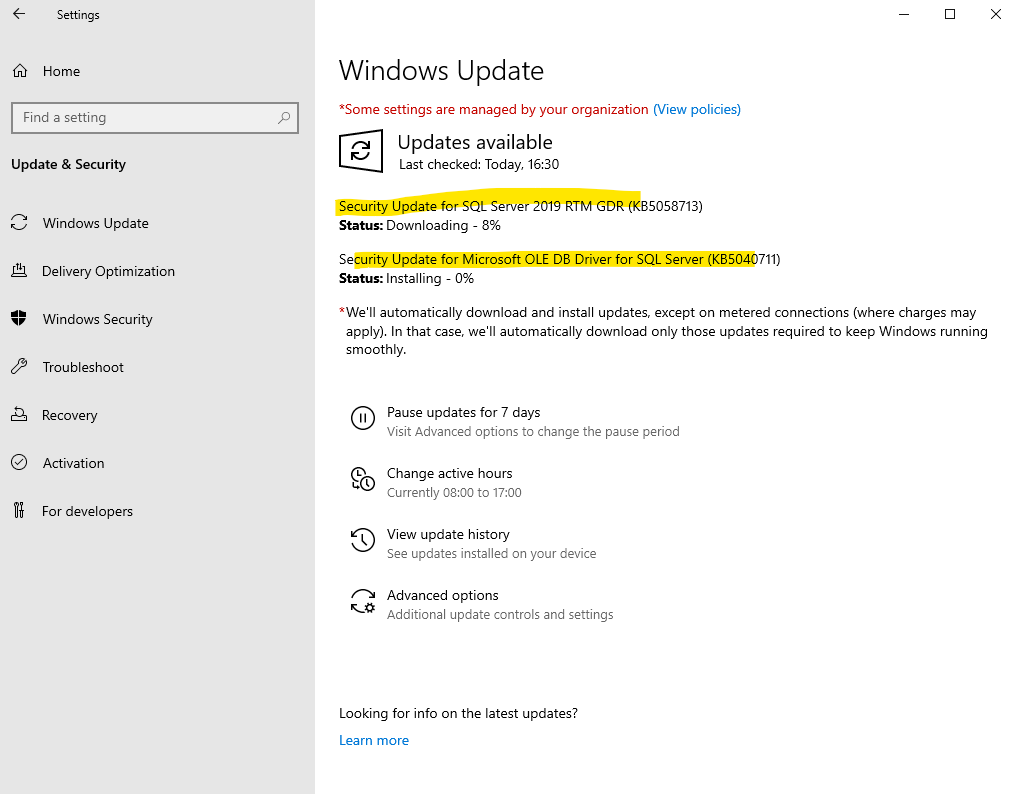Open Change active hours
The height and width of the screenshot is (794, 1013).
tap(450, 473)
